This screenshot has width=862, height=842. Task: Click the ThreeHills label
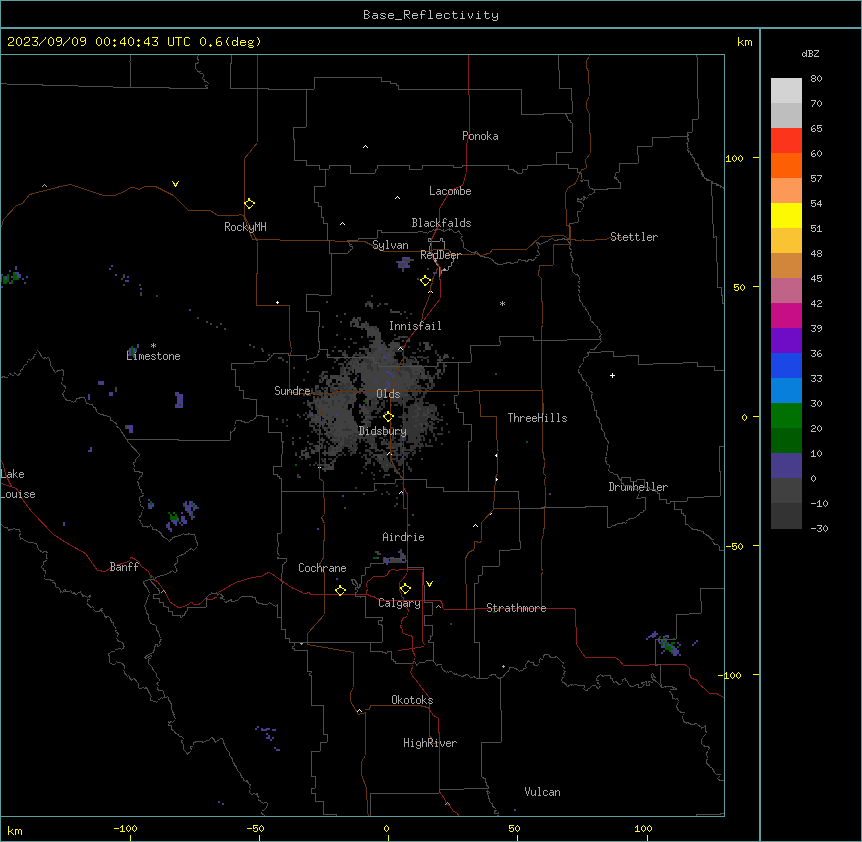[x=537, y=418]
